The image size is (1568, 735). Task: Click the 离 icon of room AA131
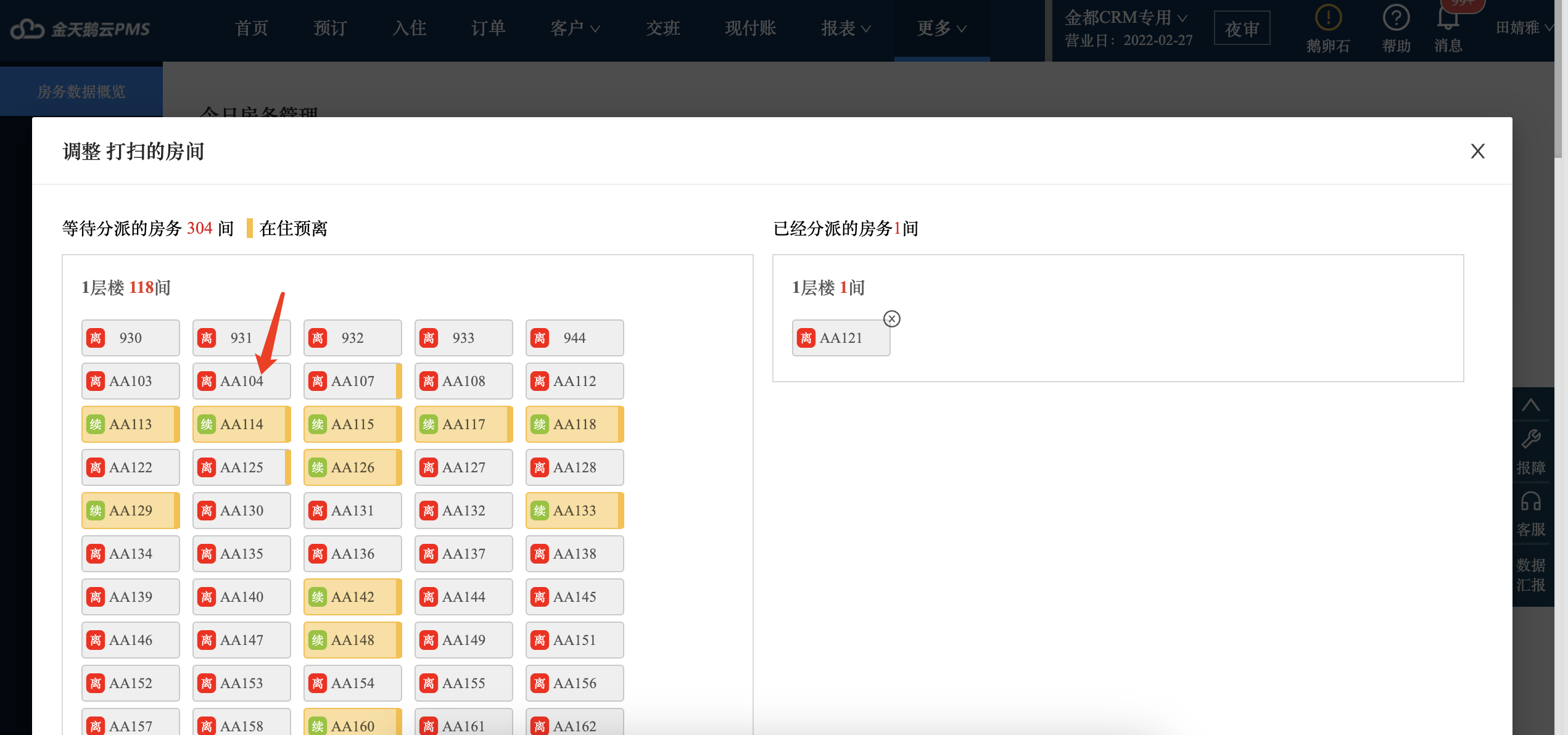pyautogui.click(x=318, y=511)
